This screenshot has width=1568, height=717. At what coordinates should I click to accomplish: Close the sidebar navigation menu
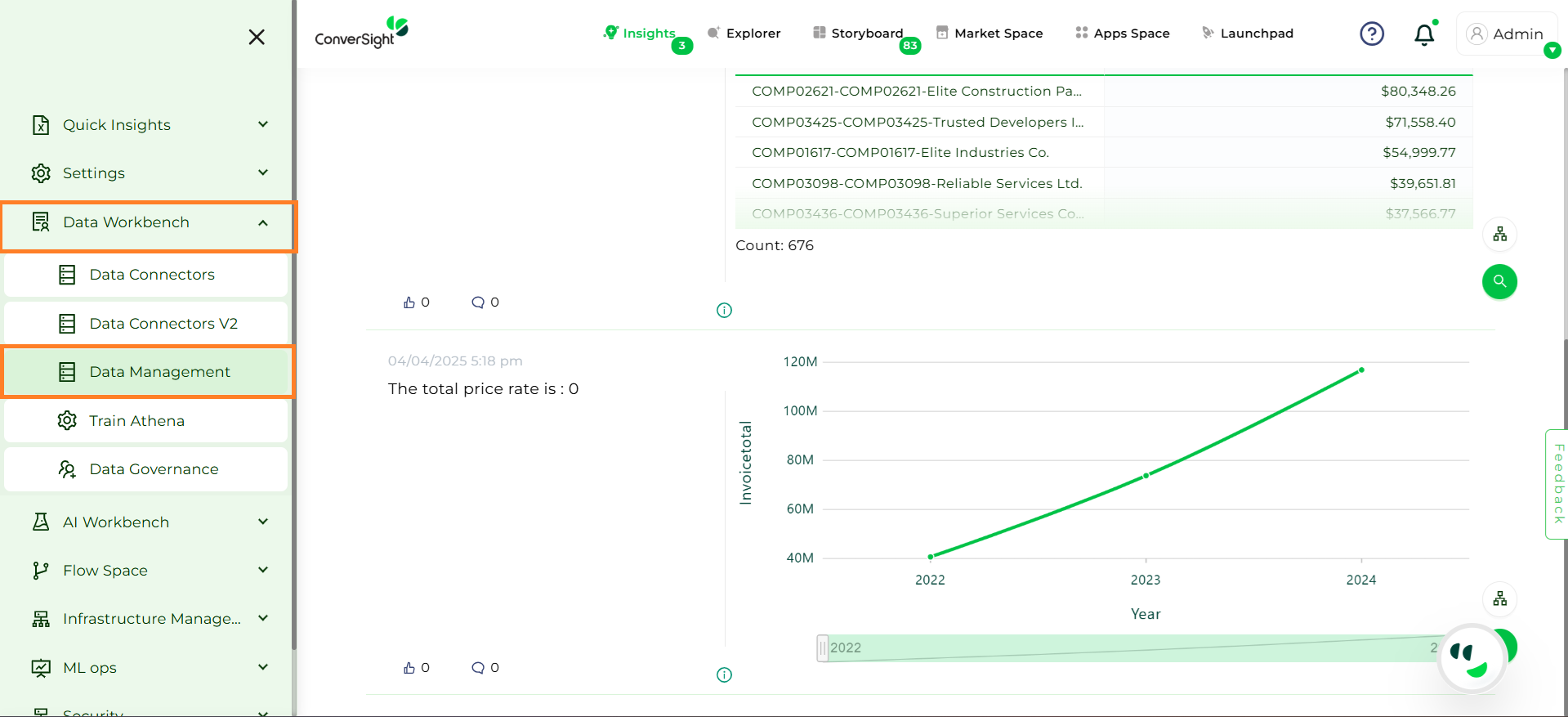click(x=257, y=37)
